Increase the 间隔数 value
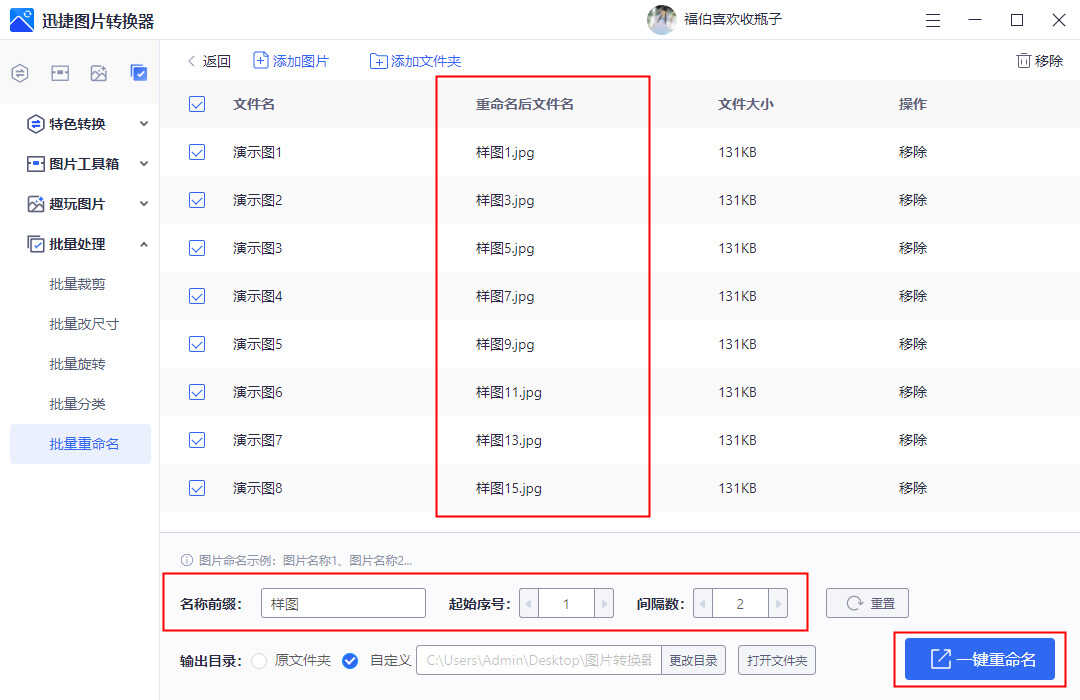This screenshot has width=1080, height=700. click(778, 604)
